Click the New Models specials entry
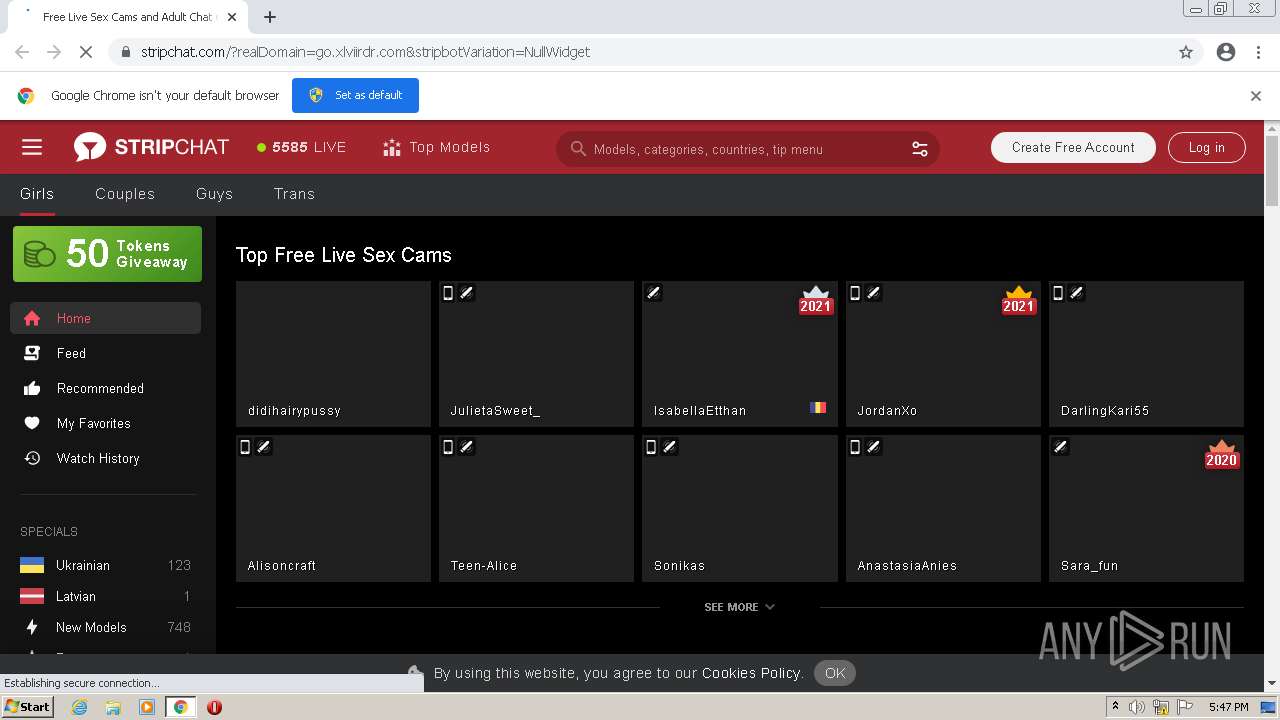 [105, 627]
